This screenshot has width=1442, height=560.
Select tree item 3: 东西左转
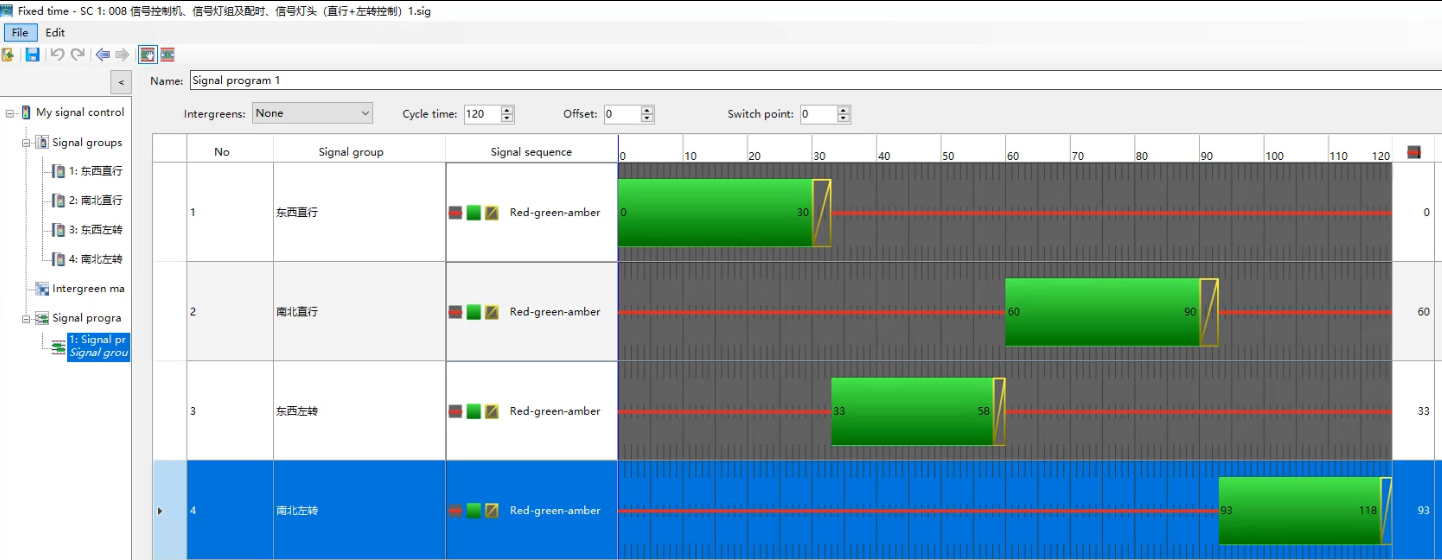point(95,229)
